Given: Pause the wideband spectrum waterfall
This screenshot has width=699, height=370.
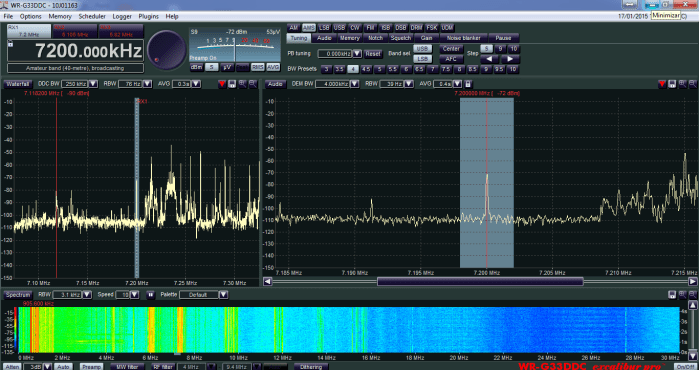Looking at the screenshot, I should click(151, 295).
